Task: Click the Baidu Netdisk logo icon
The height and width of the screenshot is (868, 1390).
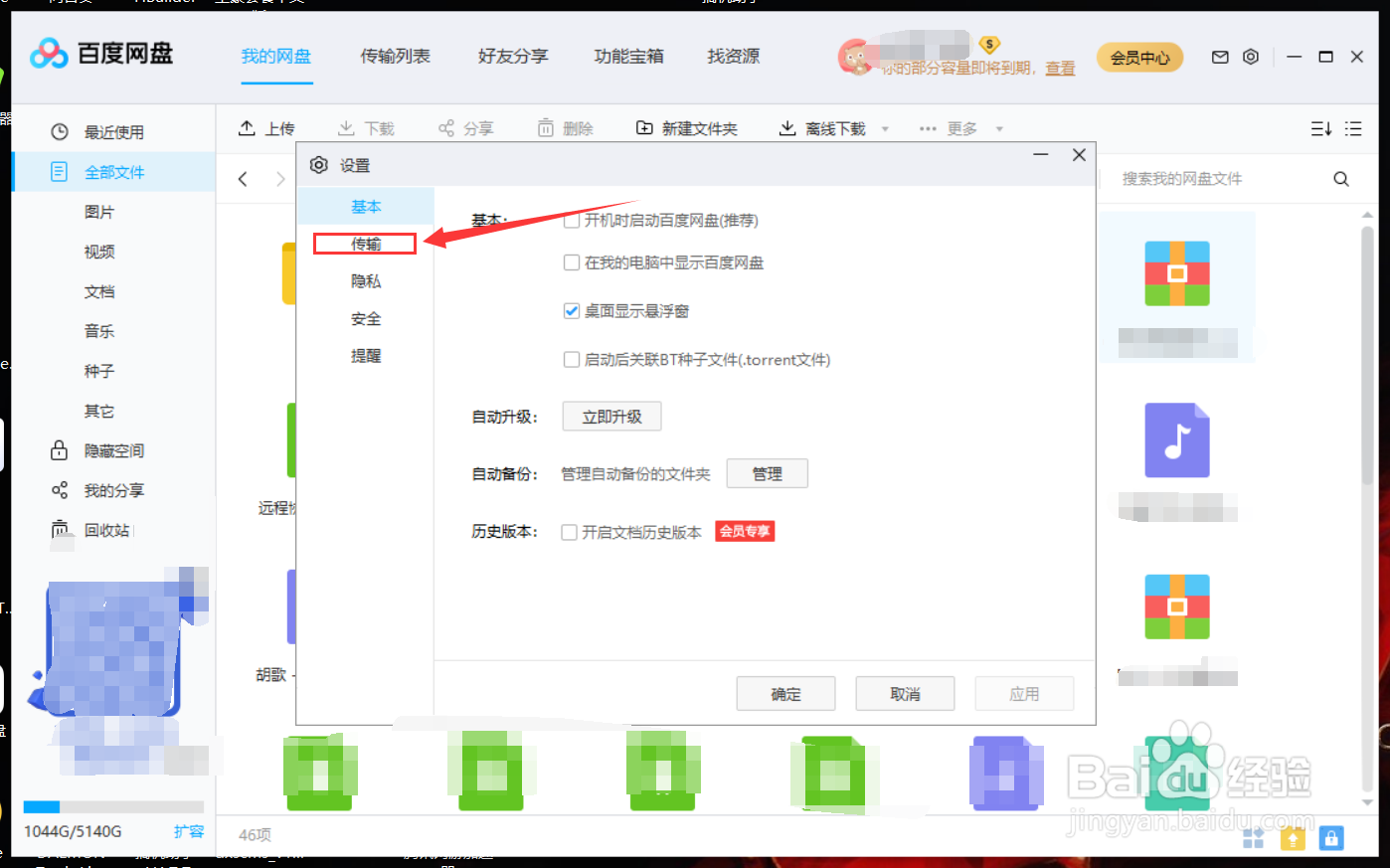Action: pos(49,54)
